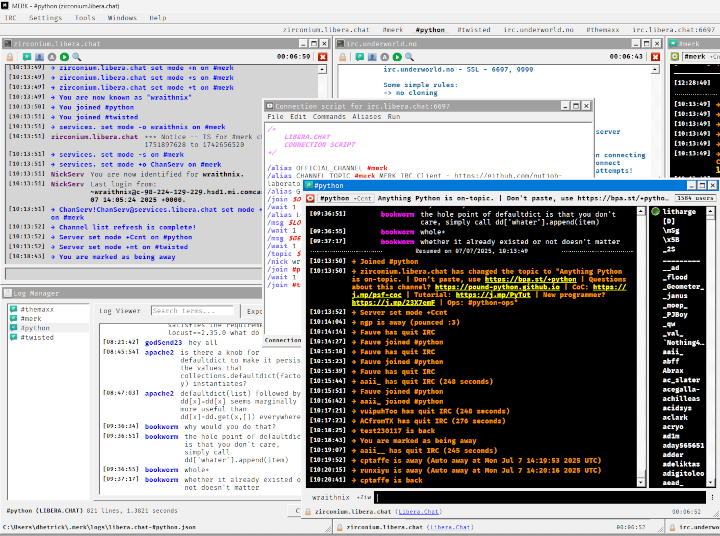Click the #python message input box
The image size is (720, 536).
click(540, 497)
